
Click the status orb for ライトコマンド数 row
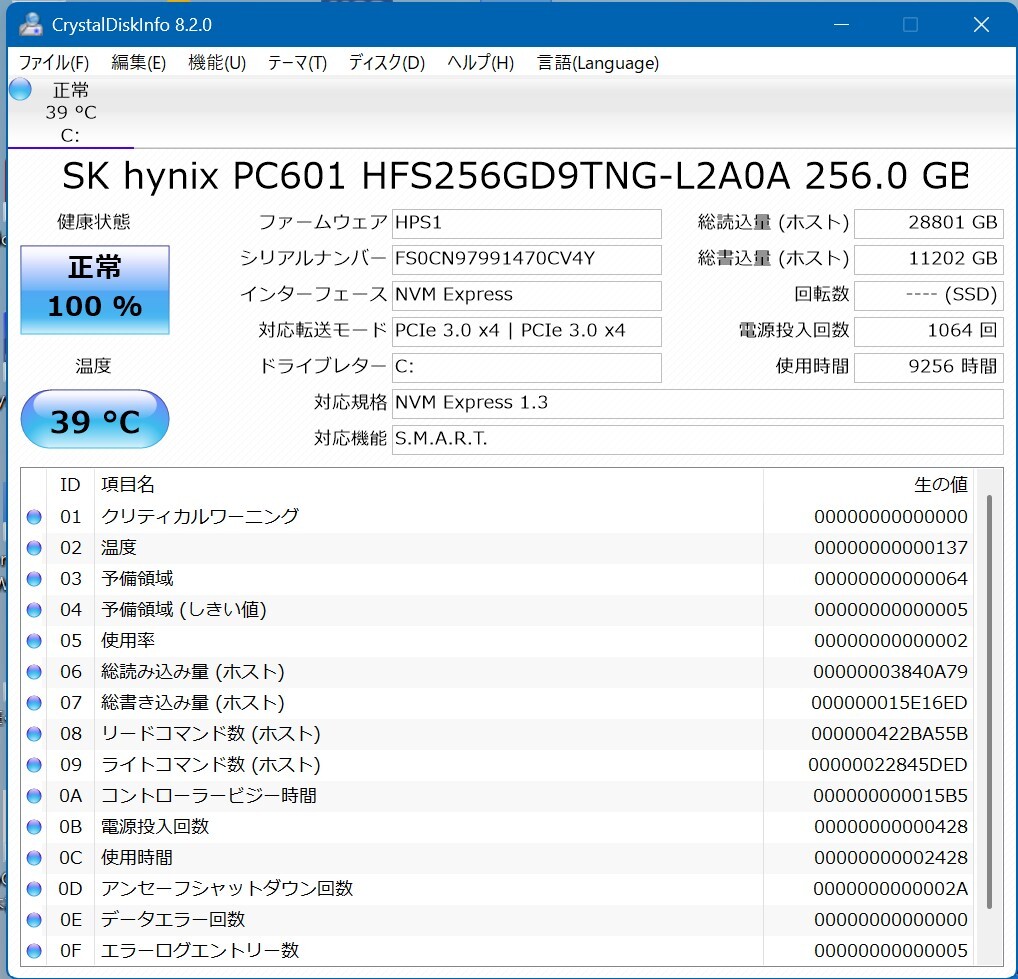click(x=34, y=765)
